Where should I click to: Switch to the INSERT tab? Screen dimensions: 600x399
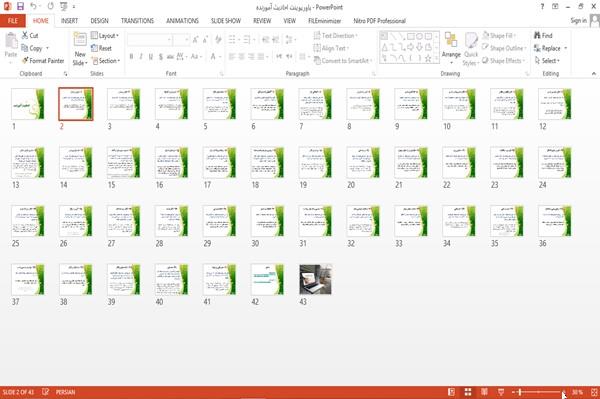[x=69, y=21]
